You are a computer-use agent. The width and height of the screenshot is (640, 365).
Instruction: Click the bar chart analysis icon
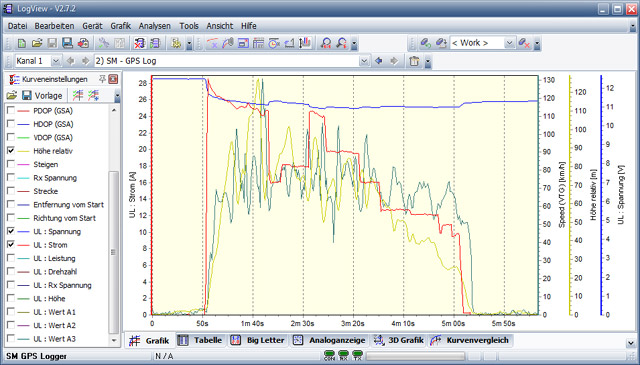(x=305, y=43)
